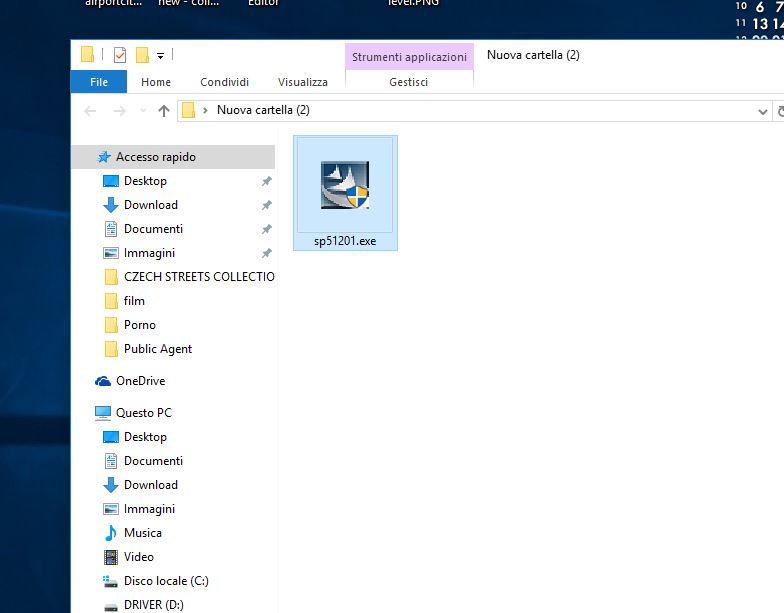The height and width of the screenshot is (613, 784).
Task: Expand the address bar path chevron
Action: pyautogui.click(x=205, y=110)
